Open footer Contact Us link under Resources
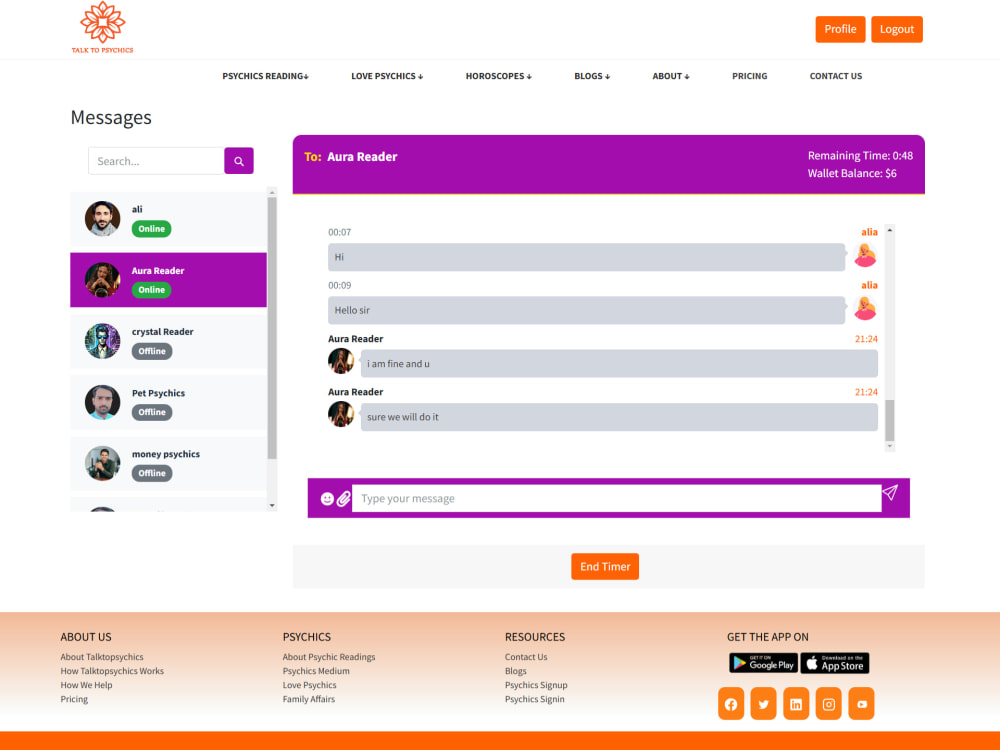The image size is (1000, 750). (x=526, y=657)
